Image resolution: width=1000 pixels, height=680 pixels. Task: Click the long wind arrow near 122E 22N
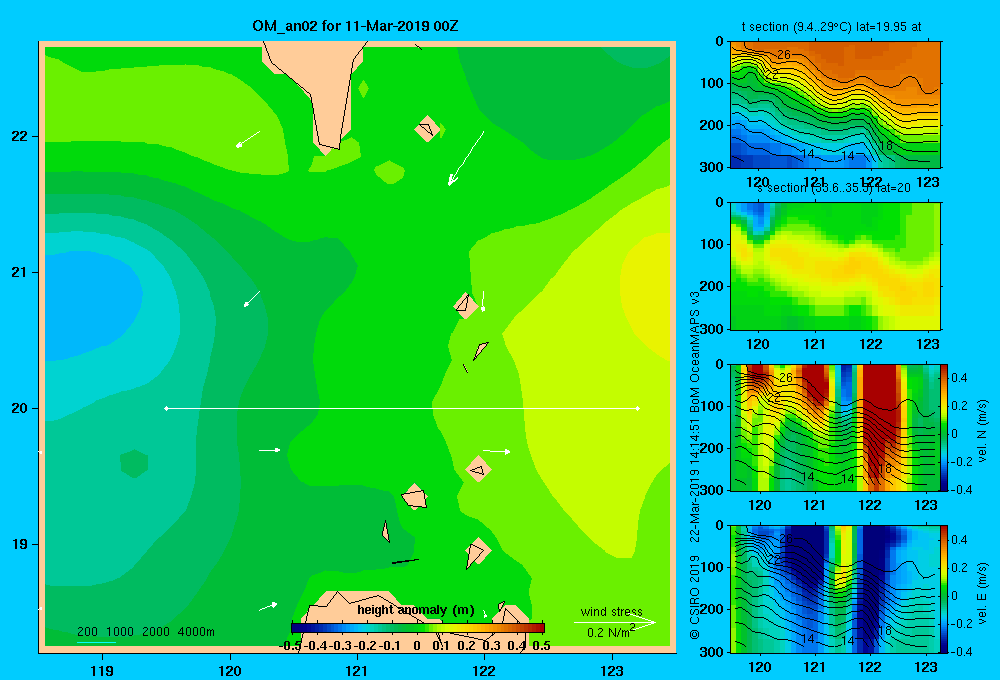point(466,158)
